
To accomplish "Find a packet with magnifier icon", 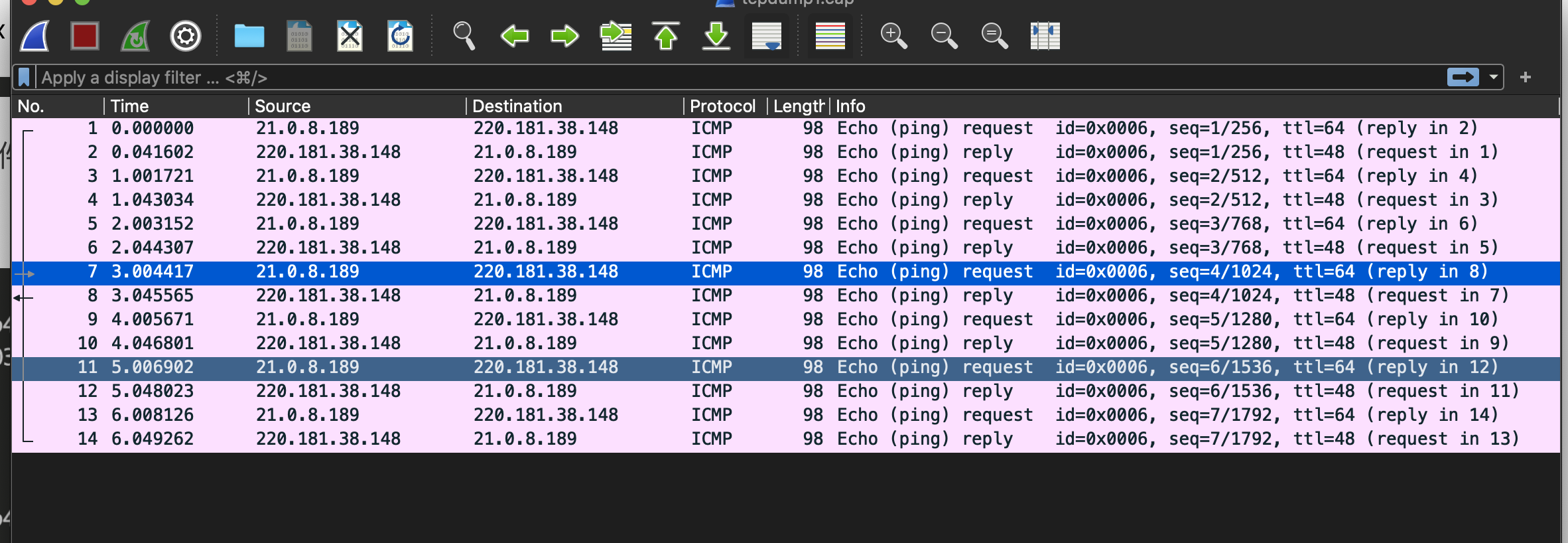I will click(464, 36).
